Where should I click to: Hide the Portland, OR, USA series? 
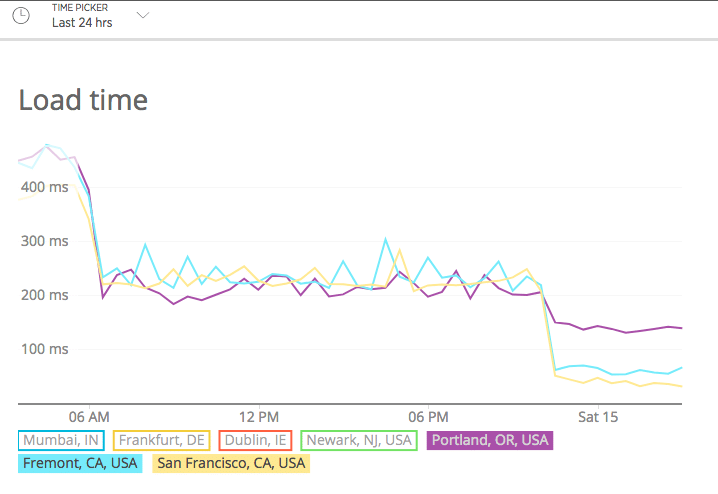(x=491, y=440)
